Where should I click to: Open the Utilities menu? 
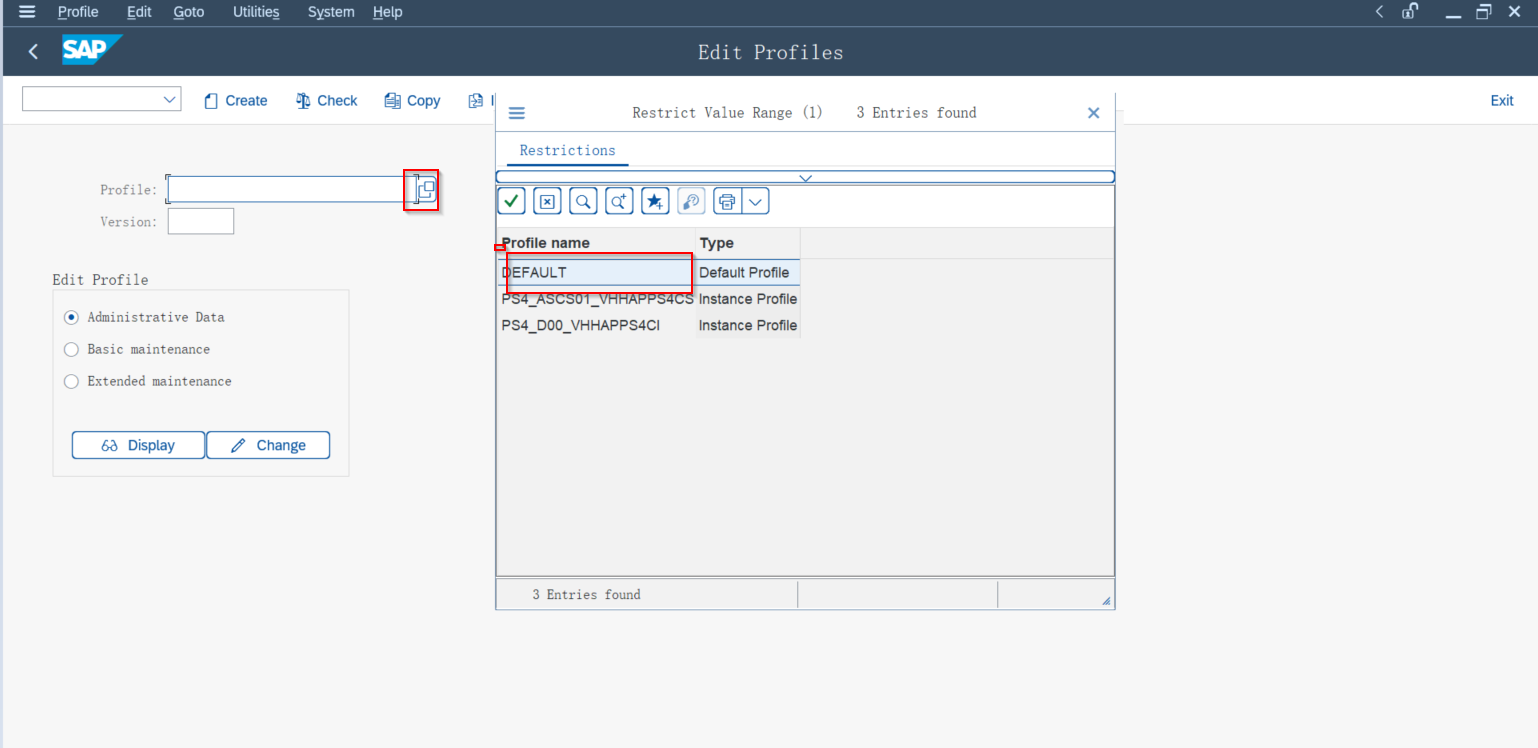pos(256,12)
